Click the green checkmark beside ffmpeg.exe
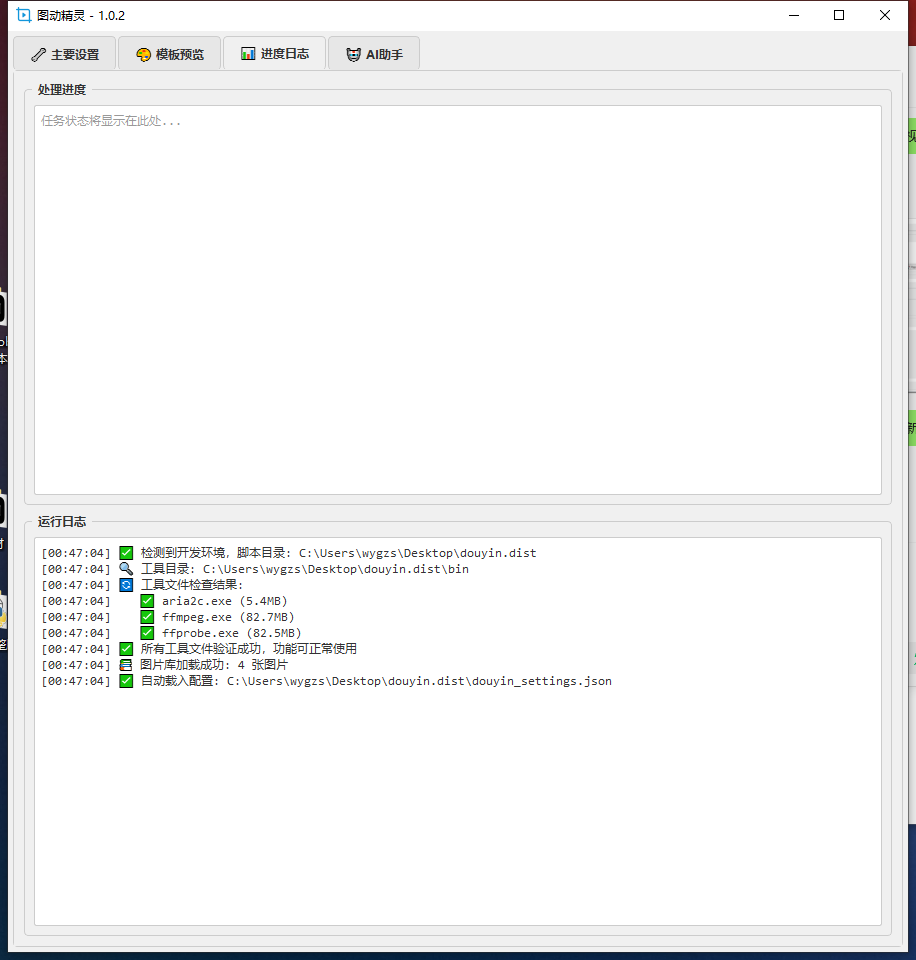Viewport: 916px width, 960px height. (147, 617)
